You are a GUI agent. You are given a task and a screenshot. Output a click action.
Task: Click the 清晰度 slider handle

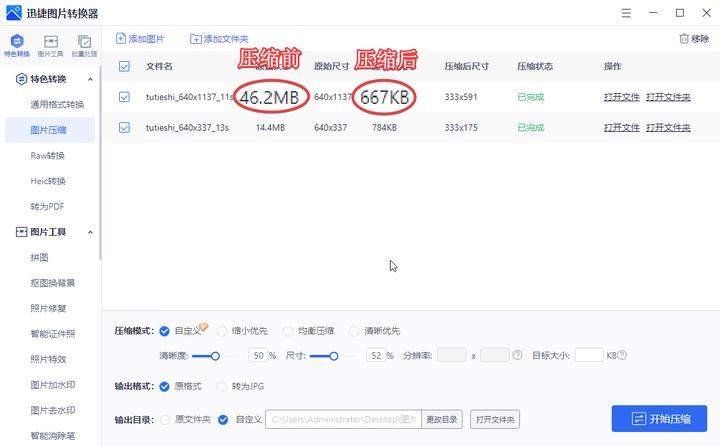pyautogui.click(x=215, y=356)
